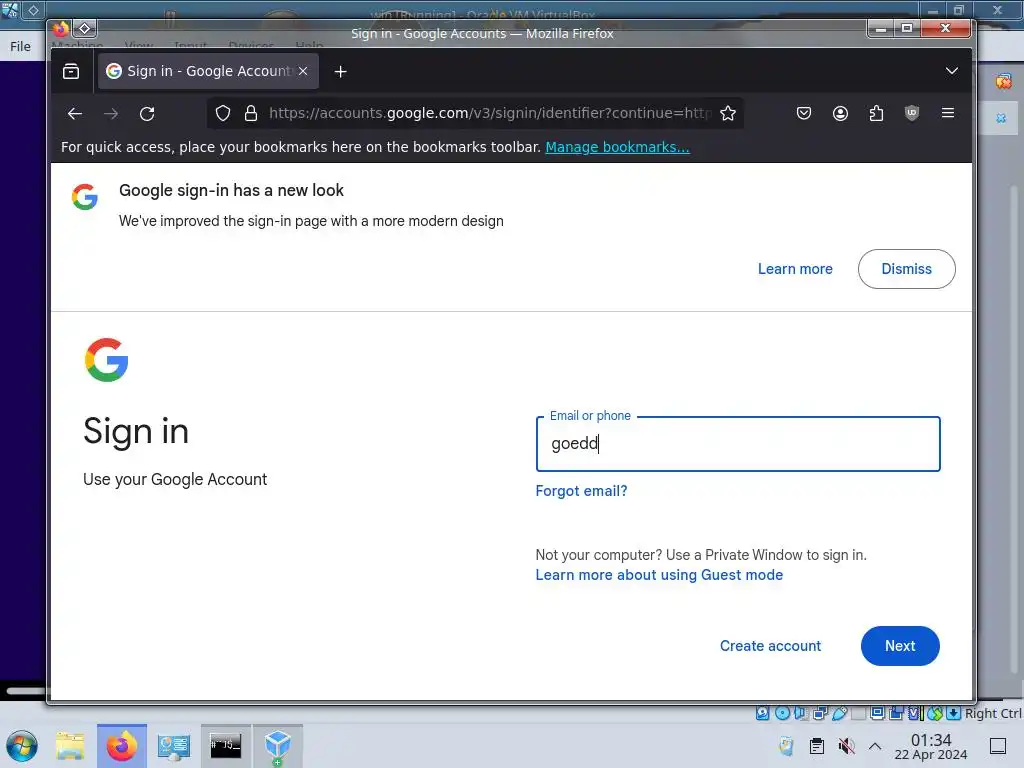Open the tracking protection shield in address bar

click(x=223, y=114)
